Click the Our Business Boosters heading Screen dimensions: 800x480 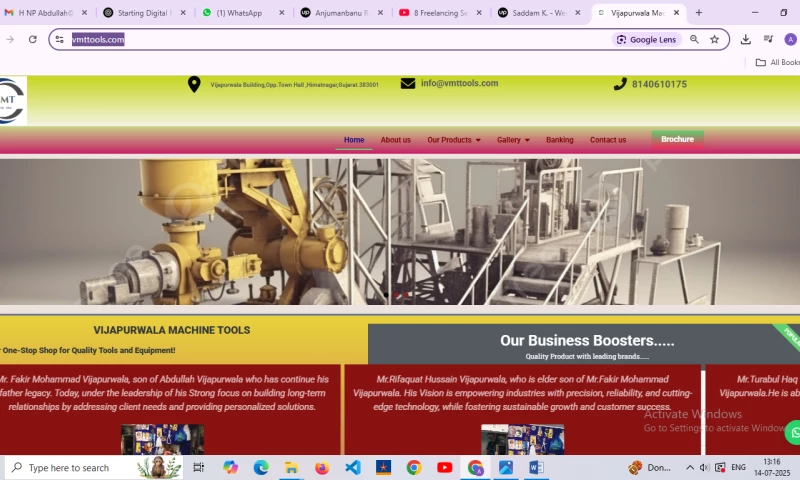coord(587,340)
